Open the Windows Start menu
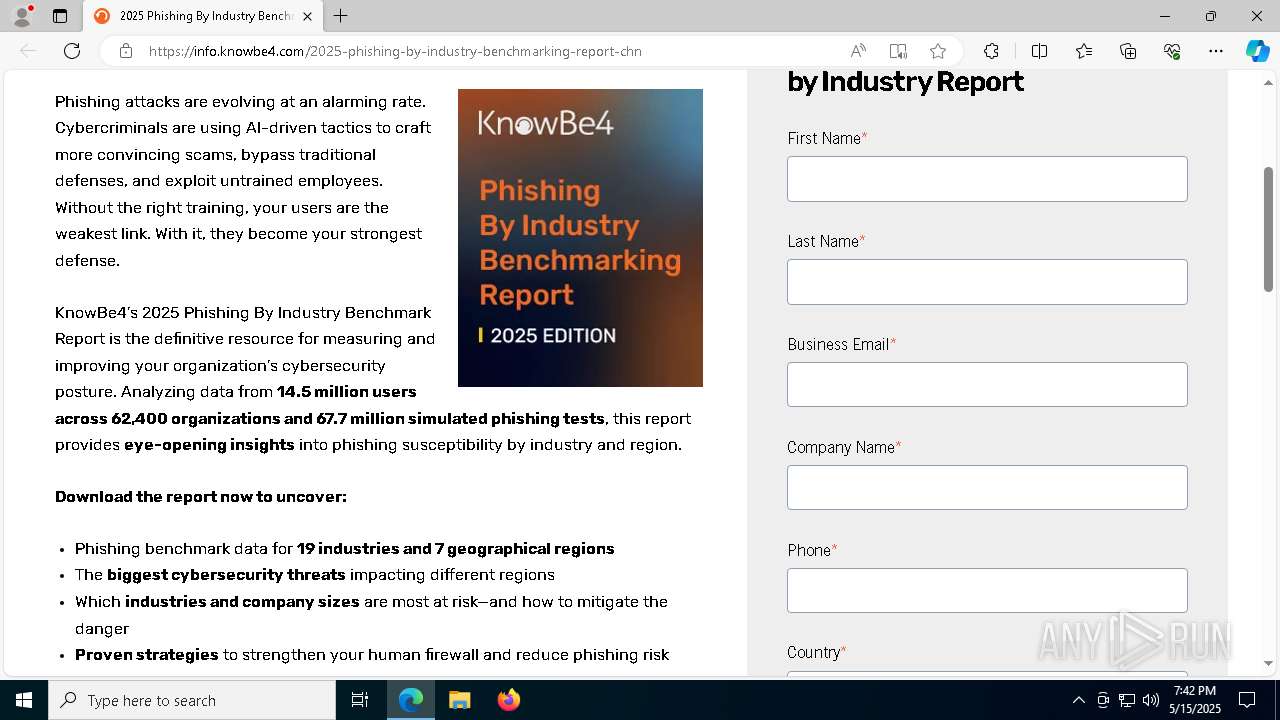Screen dimensions: 1280x720 (x=24, y=700)
